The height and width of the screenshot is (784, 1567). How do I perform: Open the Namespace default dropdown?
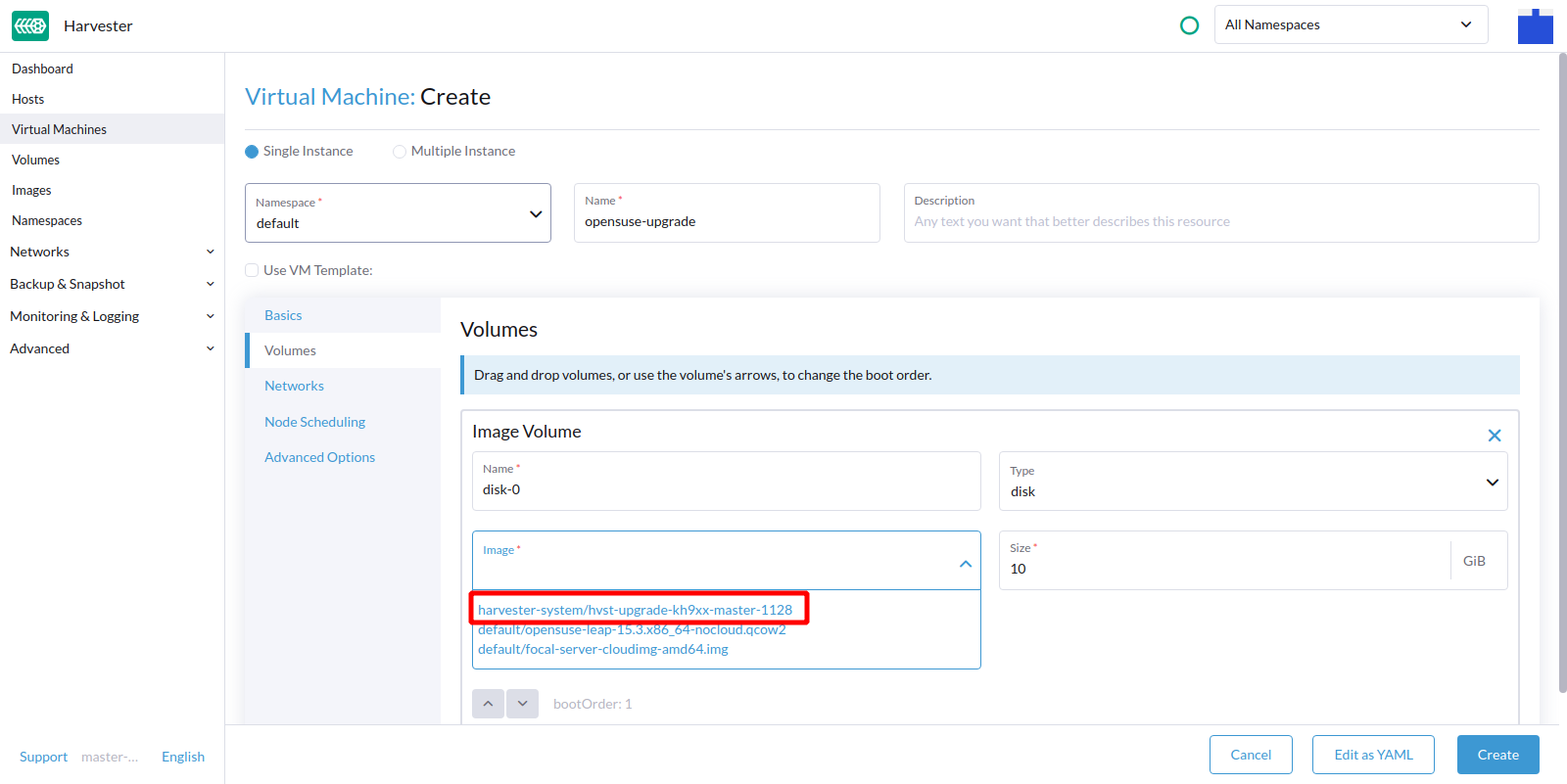coord(398,212)
